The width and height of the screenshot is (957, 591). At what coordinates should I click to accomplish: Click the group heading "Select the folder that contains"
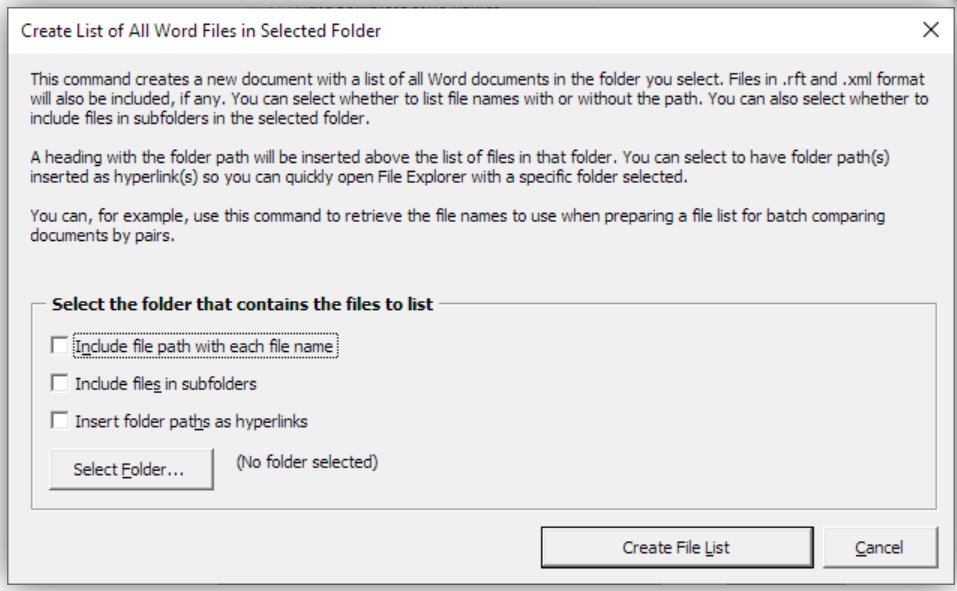click(x=242, y=304)
